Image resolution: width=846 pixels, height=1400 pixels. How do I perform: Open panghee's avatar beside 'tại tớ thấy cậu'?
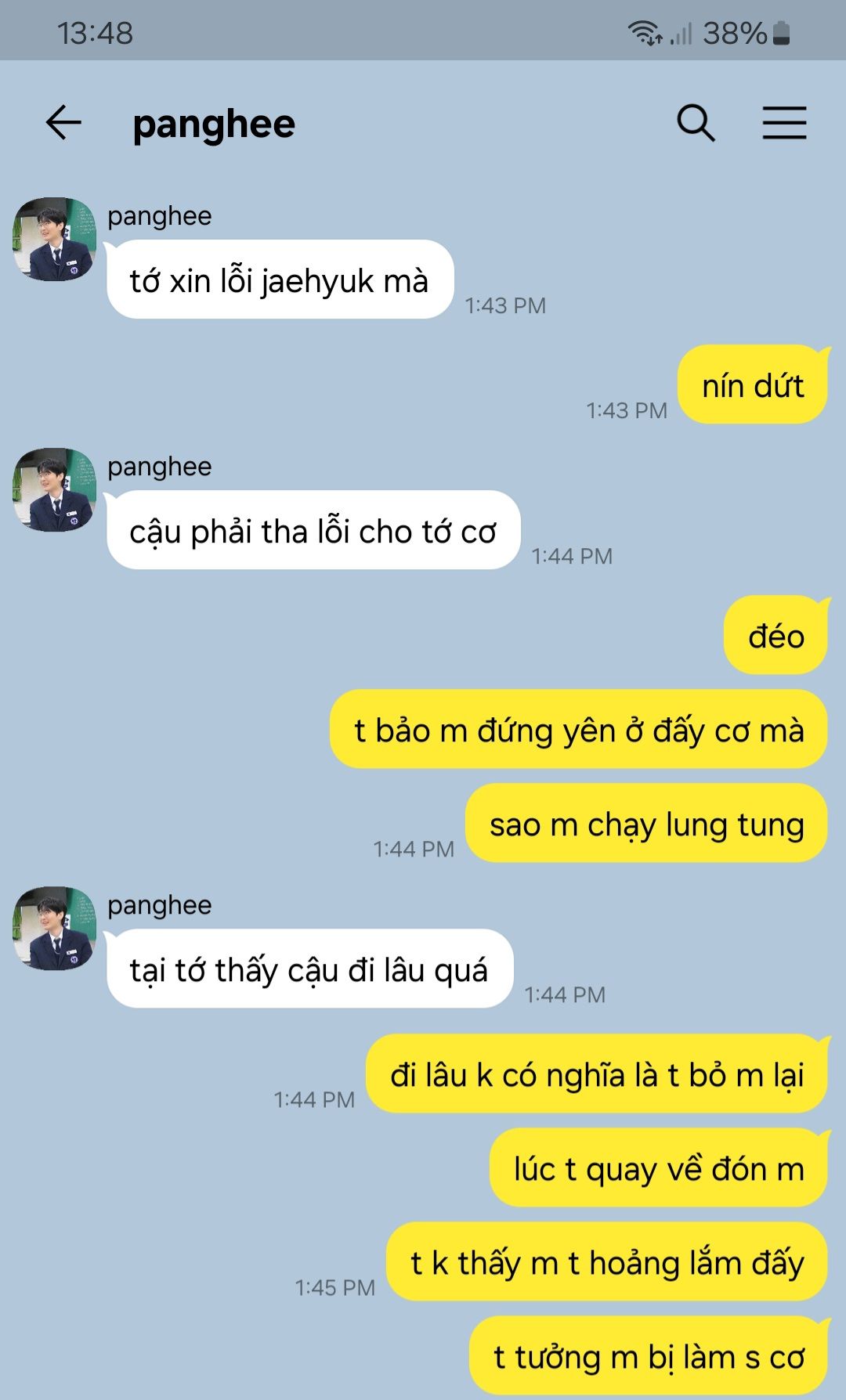tap(54, 928)
